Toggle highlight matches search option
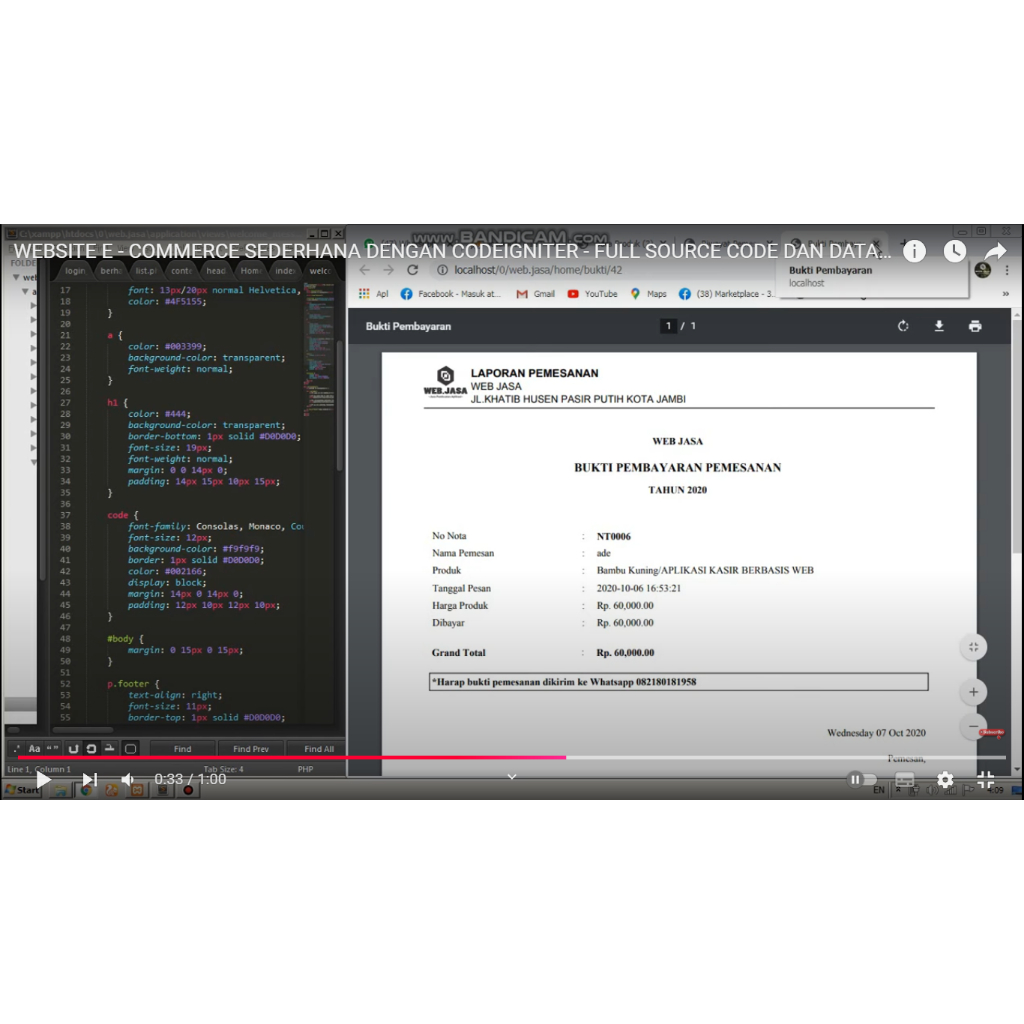1024x1024 pixels. click(x=130, y=748)
